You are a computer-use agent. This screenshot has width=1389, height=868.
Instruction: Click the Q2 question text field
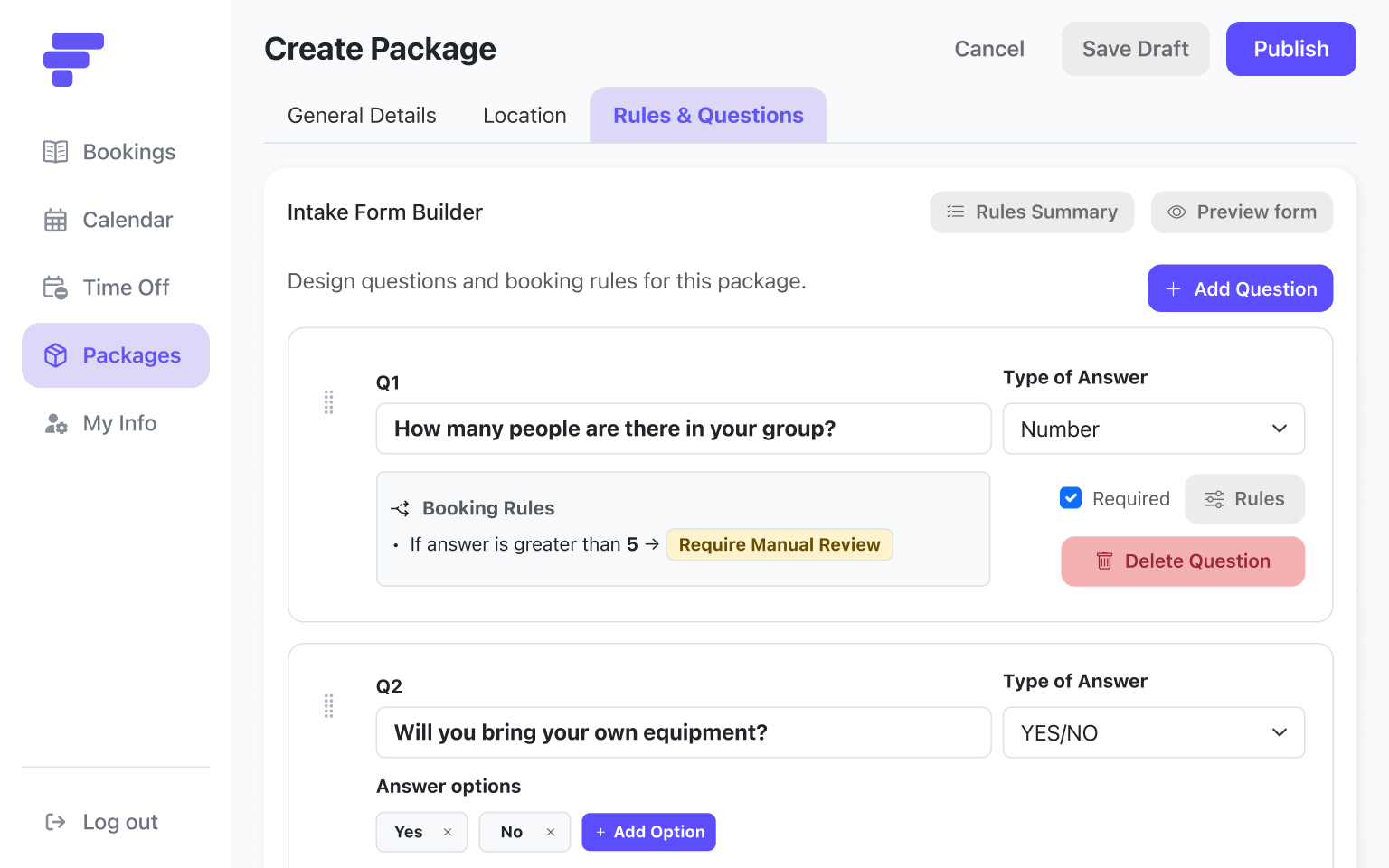tap(684, 732)
